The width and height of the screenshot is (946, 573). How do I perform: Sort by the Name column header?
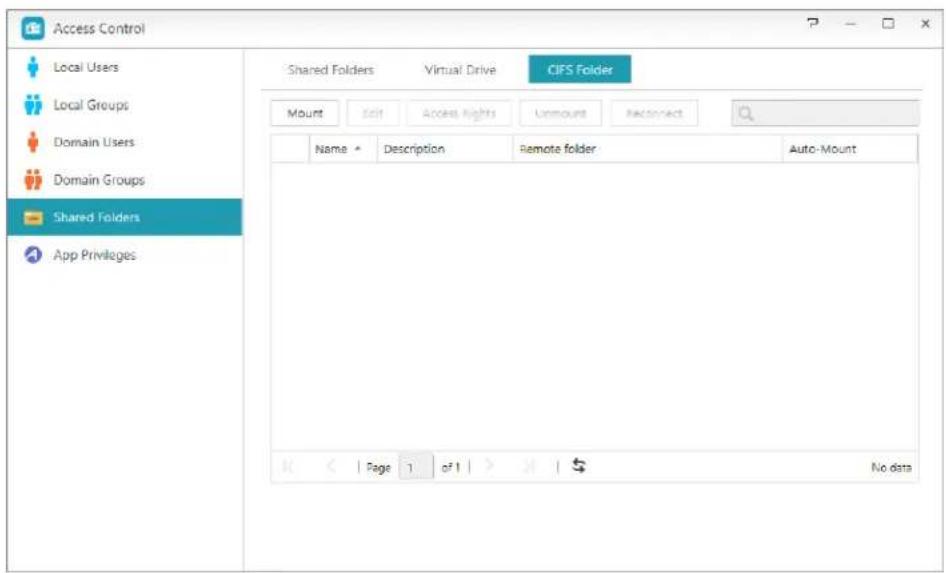point(343,149)
